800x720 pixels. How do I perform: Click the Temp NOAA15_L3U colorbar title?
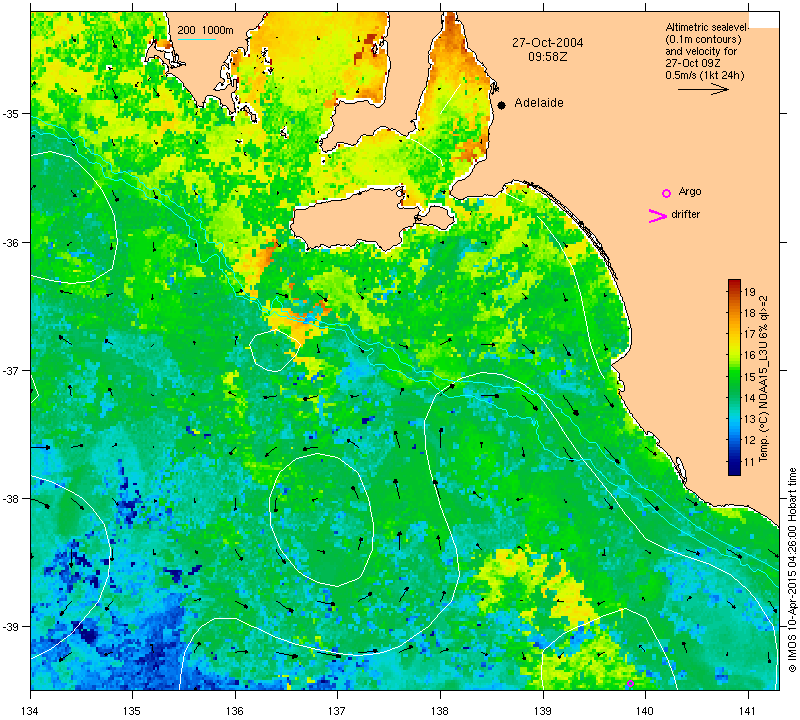[x=764, y=378]
